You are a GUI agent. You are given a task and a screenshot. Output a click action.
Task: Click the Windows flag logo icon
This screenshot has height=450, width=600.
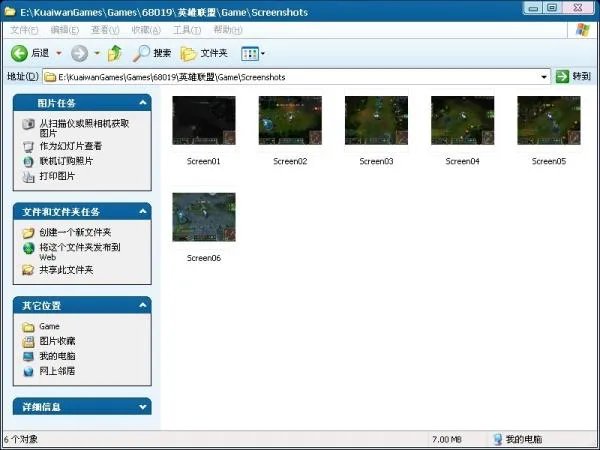pyautogui.click(x=583, y=30)
